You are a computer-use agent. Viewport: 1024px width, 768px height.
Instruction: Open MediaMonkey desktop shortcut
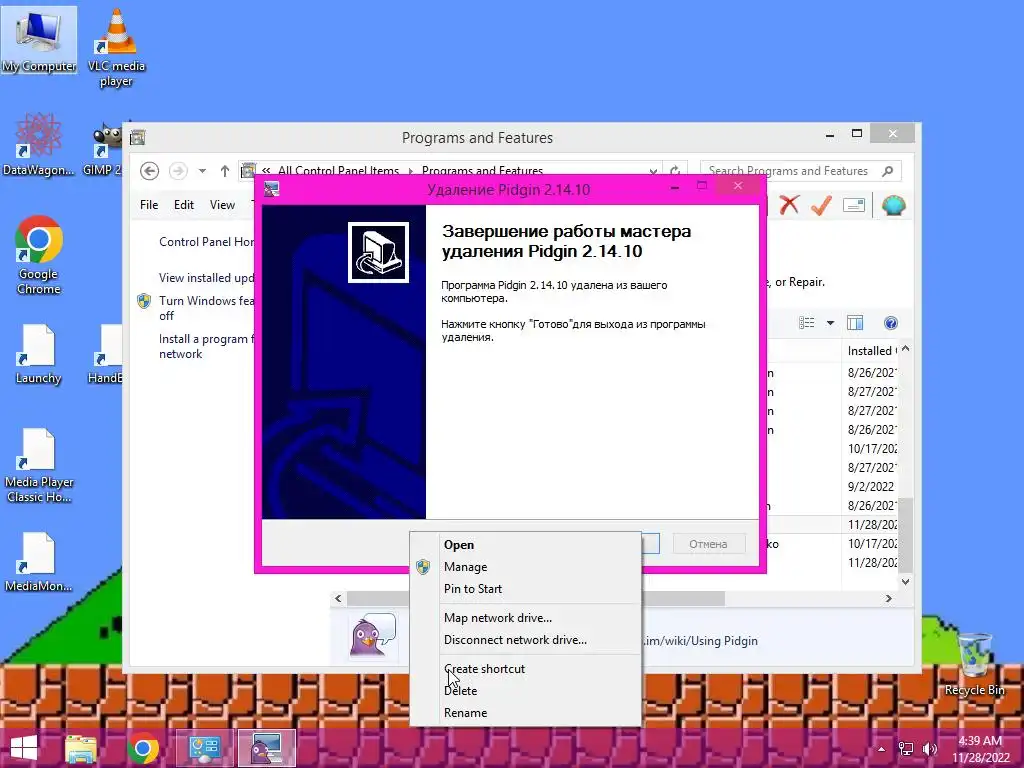(39, 562)
